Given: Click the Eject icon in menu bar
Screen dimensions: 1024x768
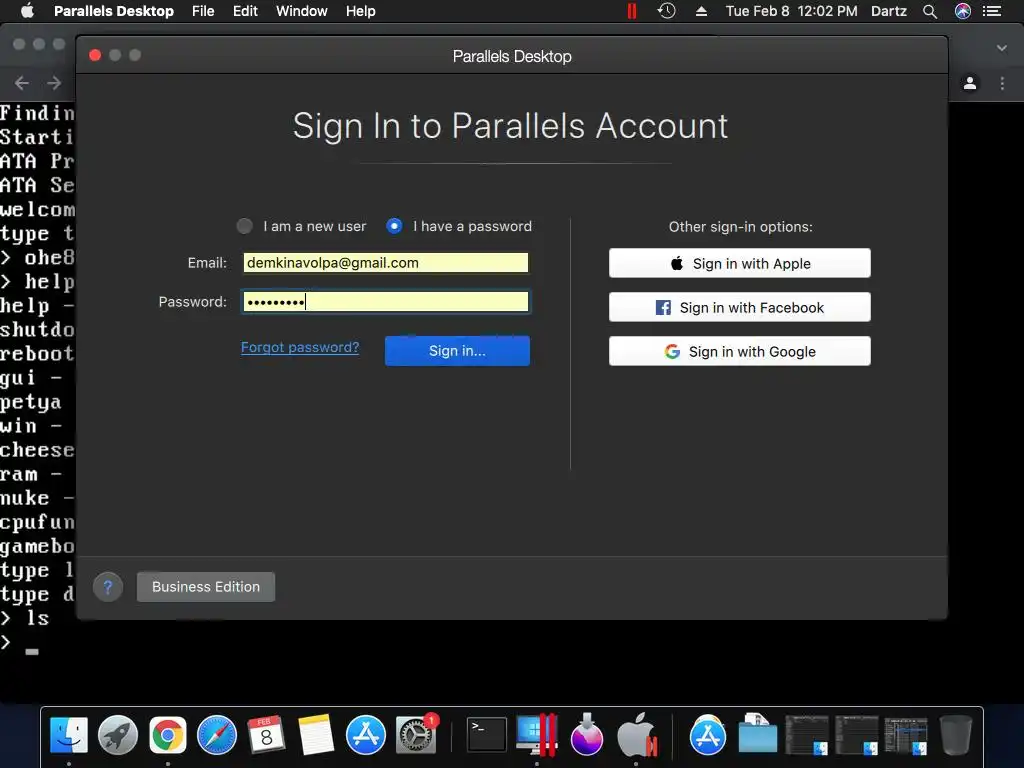Looking at the screenshot, I should pyautogui.click(x=701, y=11).
